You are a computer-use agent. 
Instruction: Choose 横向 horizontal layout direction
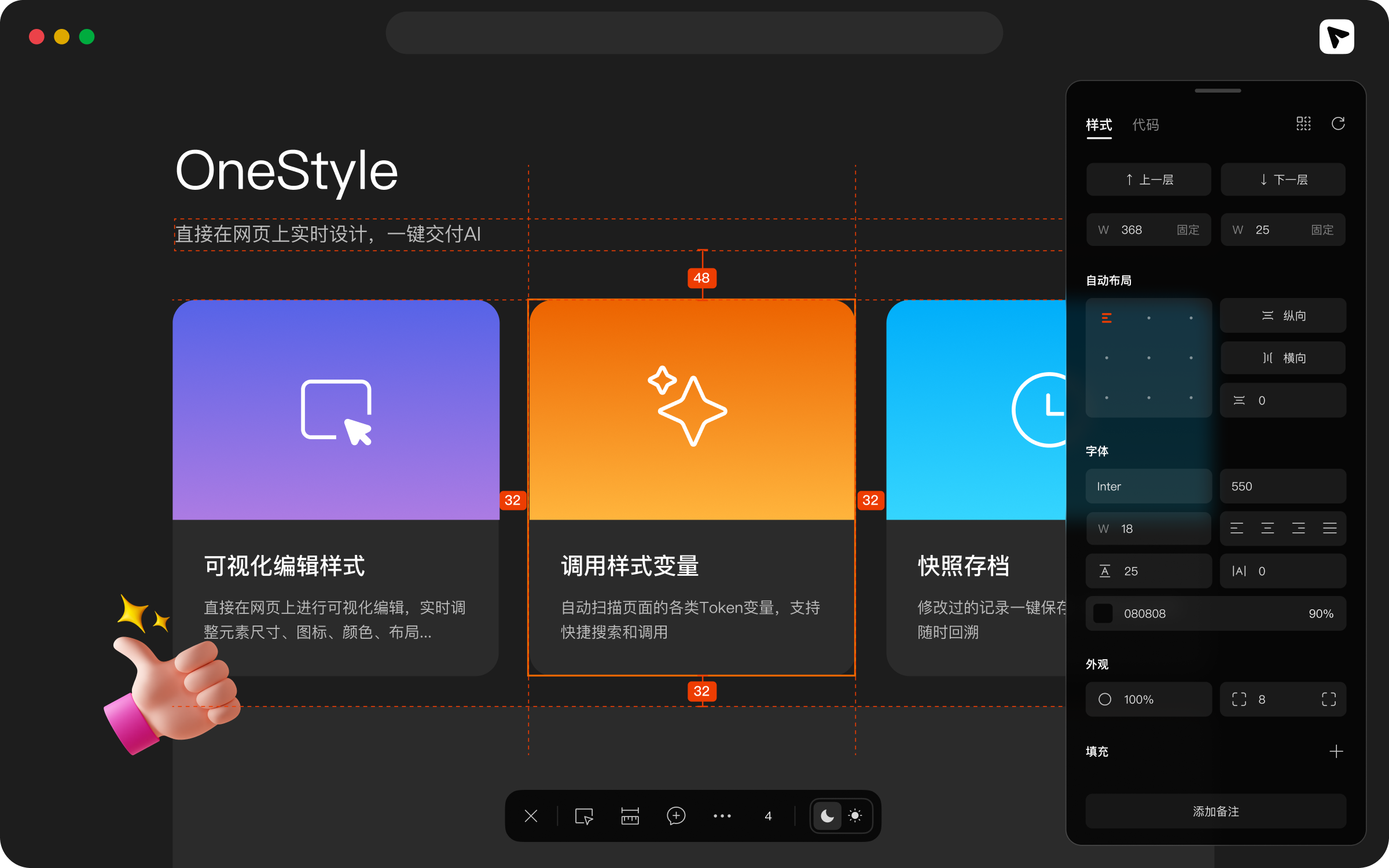click(x=1283, y=358)
